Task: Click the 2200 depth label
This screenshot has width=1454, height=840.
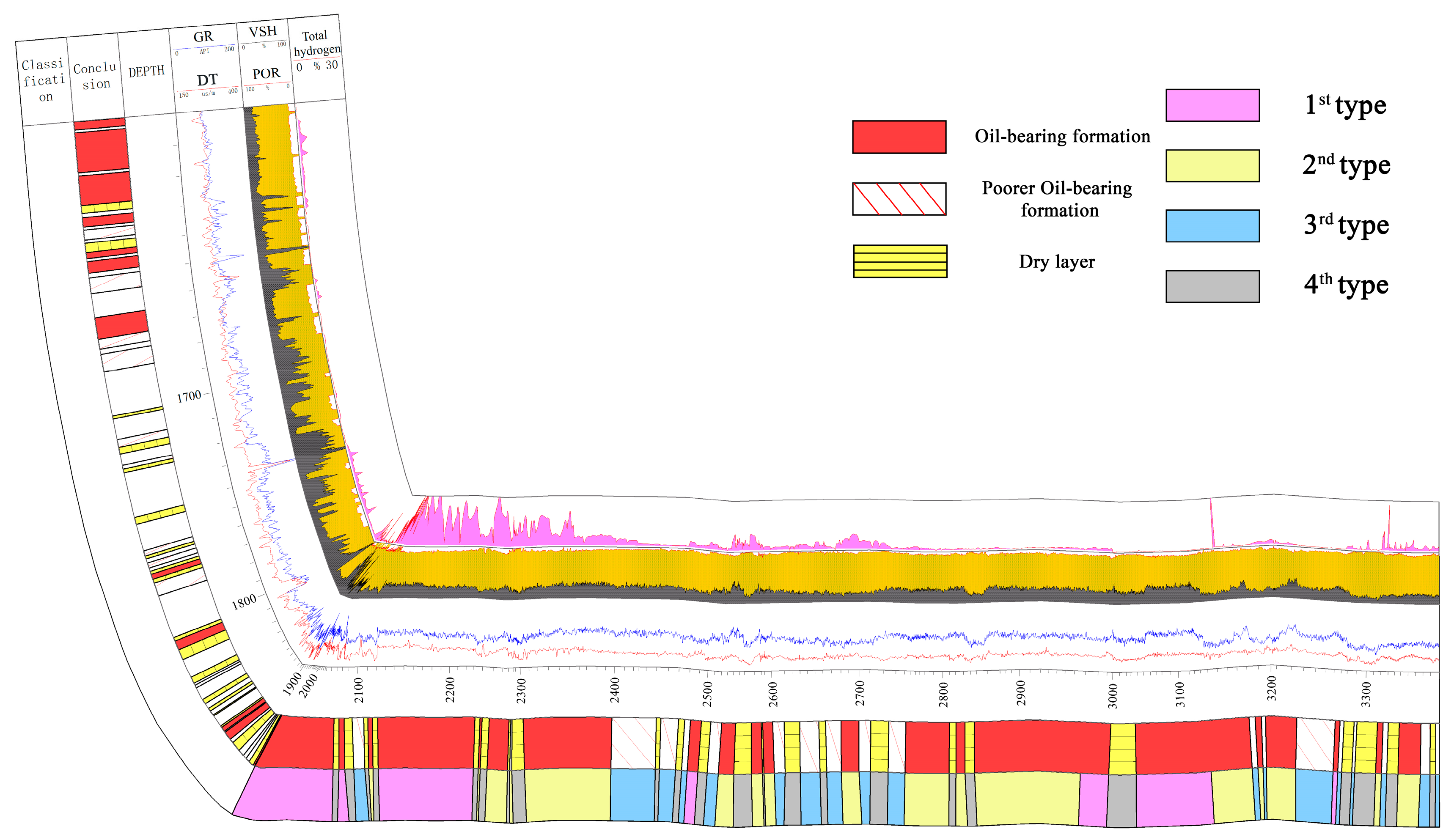Action: point(450,690)
